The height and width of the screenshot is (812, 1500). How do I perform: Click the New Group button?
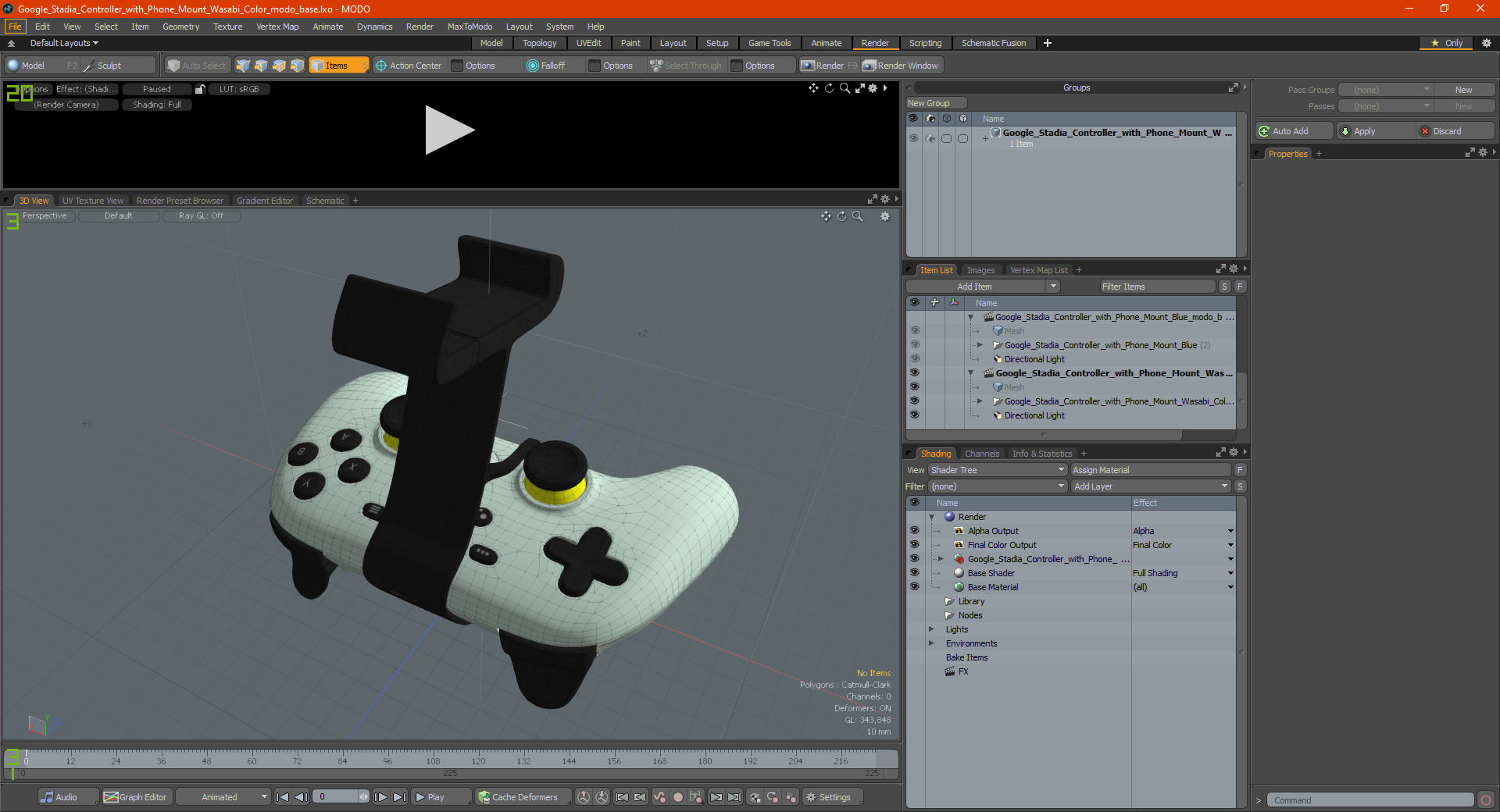pos(936,103)
